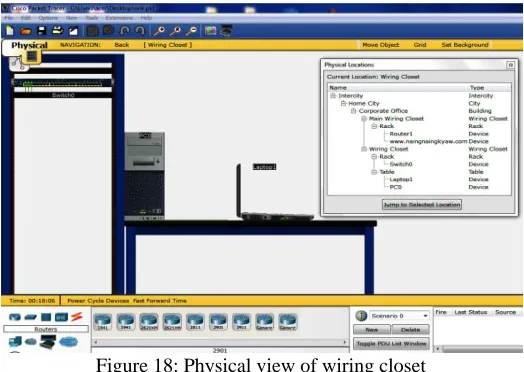The height and width of the screenshot is (372, 524).
Task: Select Router1 in Physical Locations tree
Action: [401, 134]
